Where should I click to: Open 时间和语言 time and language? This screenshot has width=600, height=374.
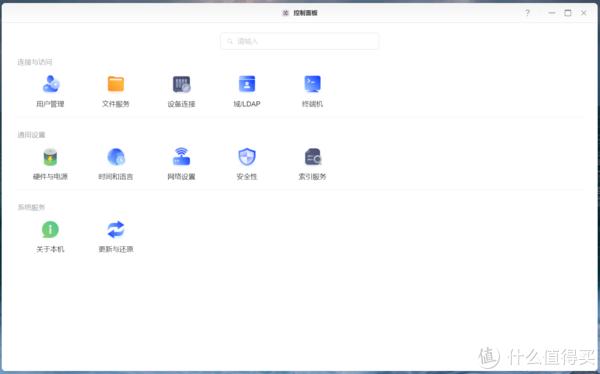tap(116, 164)
